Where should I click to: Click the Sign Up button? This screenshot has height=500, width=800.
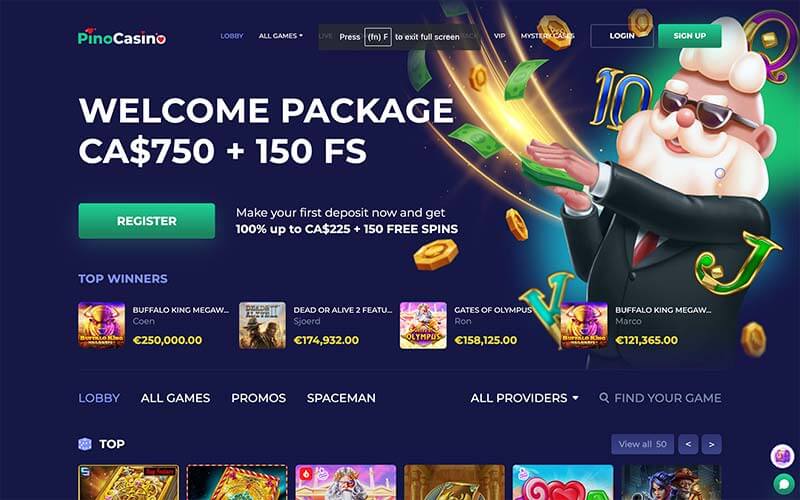(x=690, y=36)
